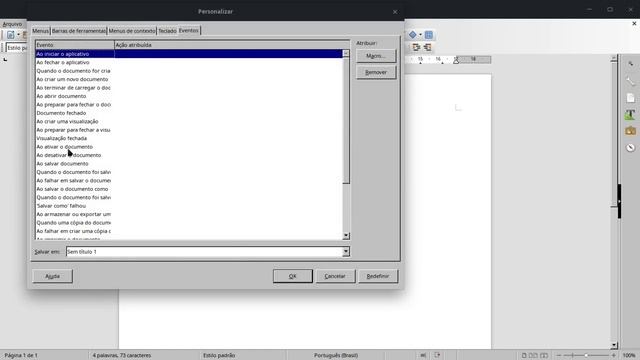
Task: Select event 'Ao criar uma visualização'
Action: [x=189, y=122]
